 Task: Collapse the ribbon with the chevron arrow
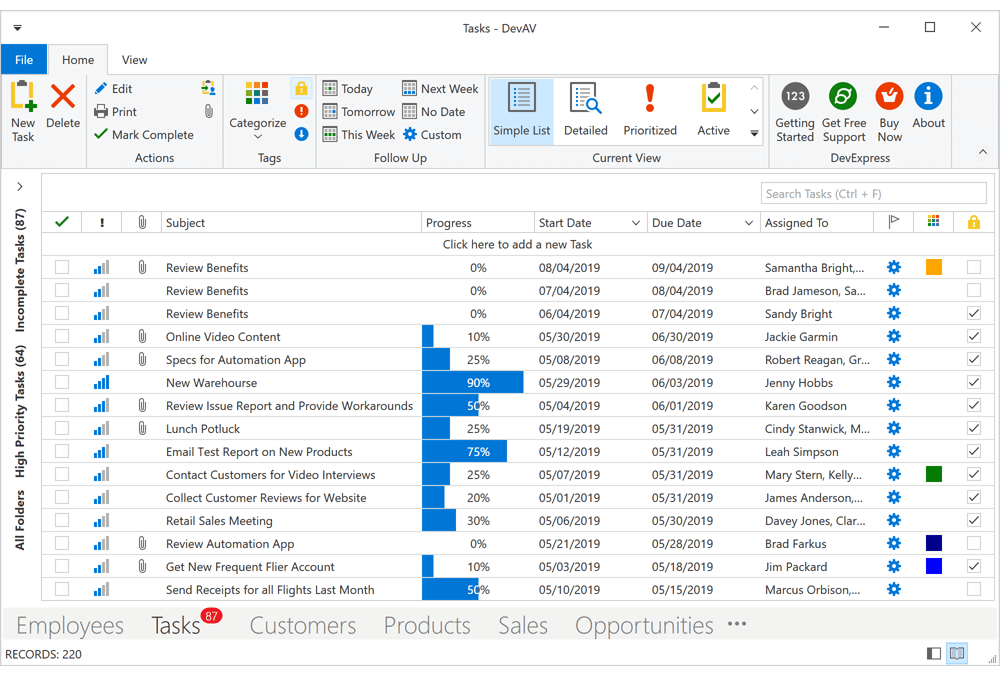click(983, 152)
